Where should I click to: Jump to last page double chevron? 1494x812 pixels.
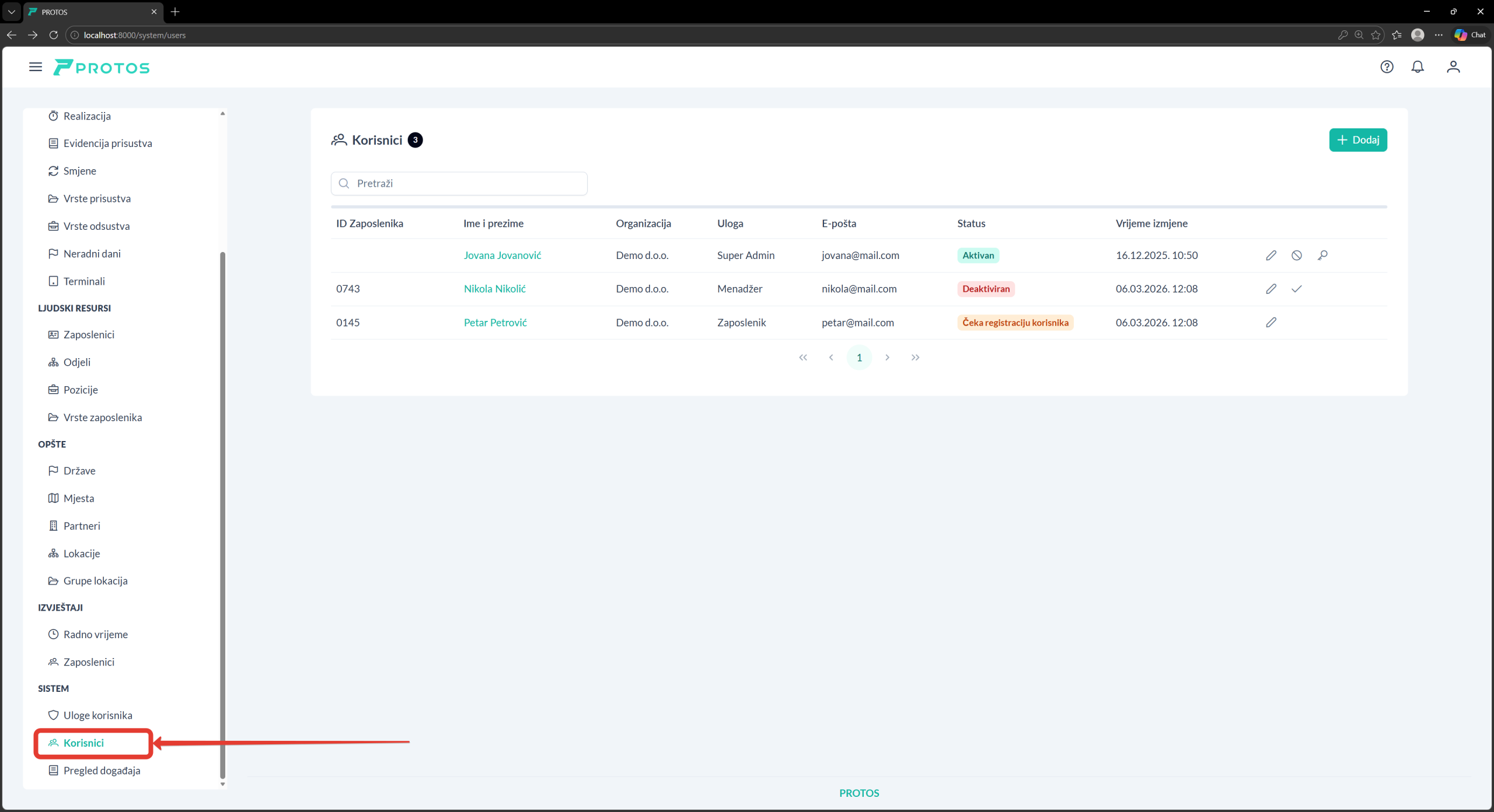[915, 358]
